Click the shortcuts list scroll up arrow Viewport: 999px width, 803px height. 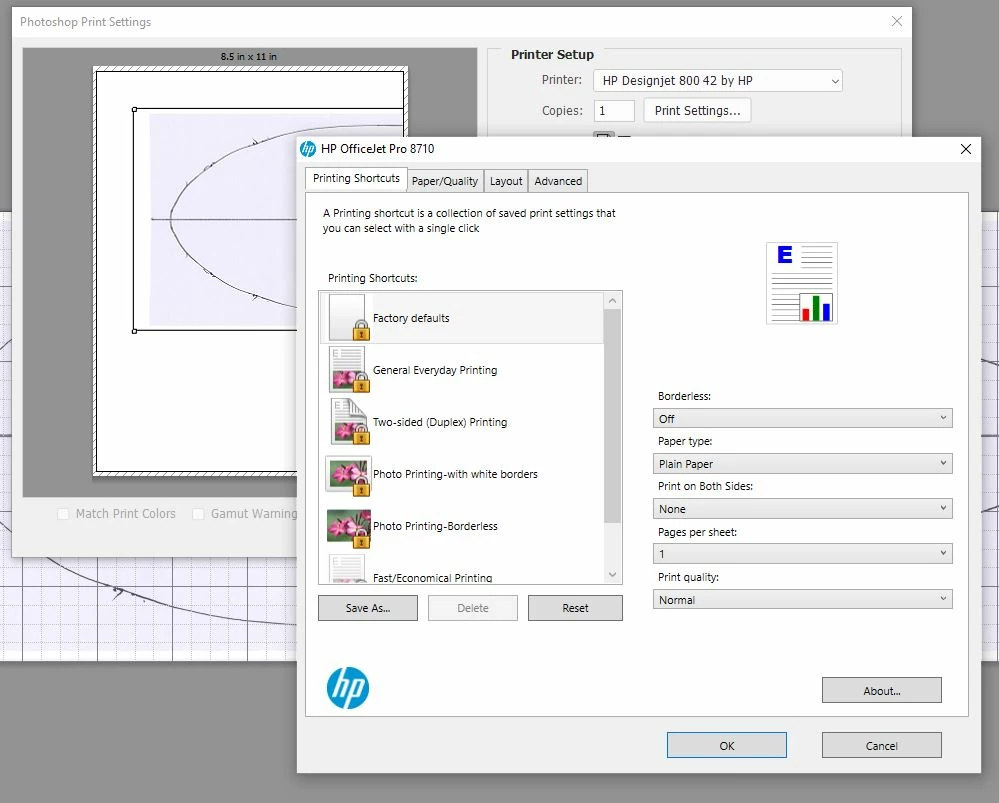(x=612, y=301)
